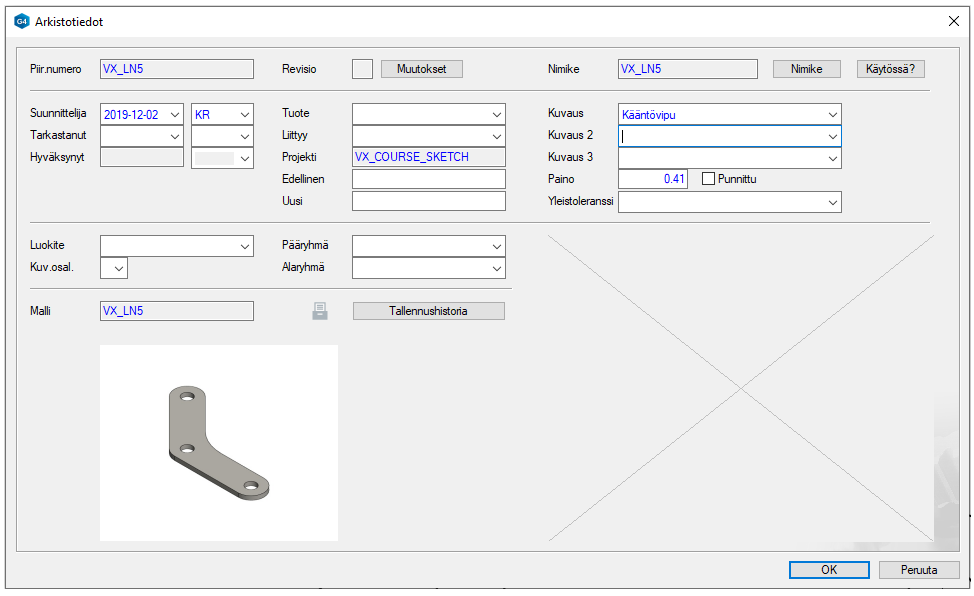
Task: Click the Edellinen input field
Action: [429, 179]
